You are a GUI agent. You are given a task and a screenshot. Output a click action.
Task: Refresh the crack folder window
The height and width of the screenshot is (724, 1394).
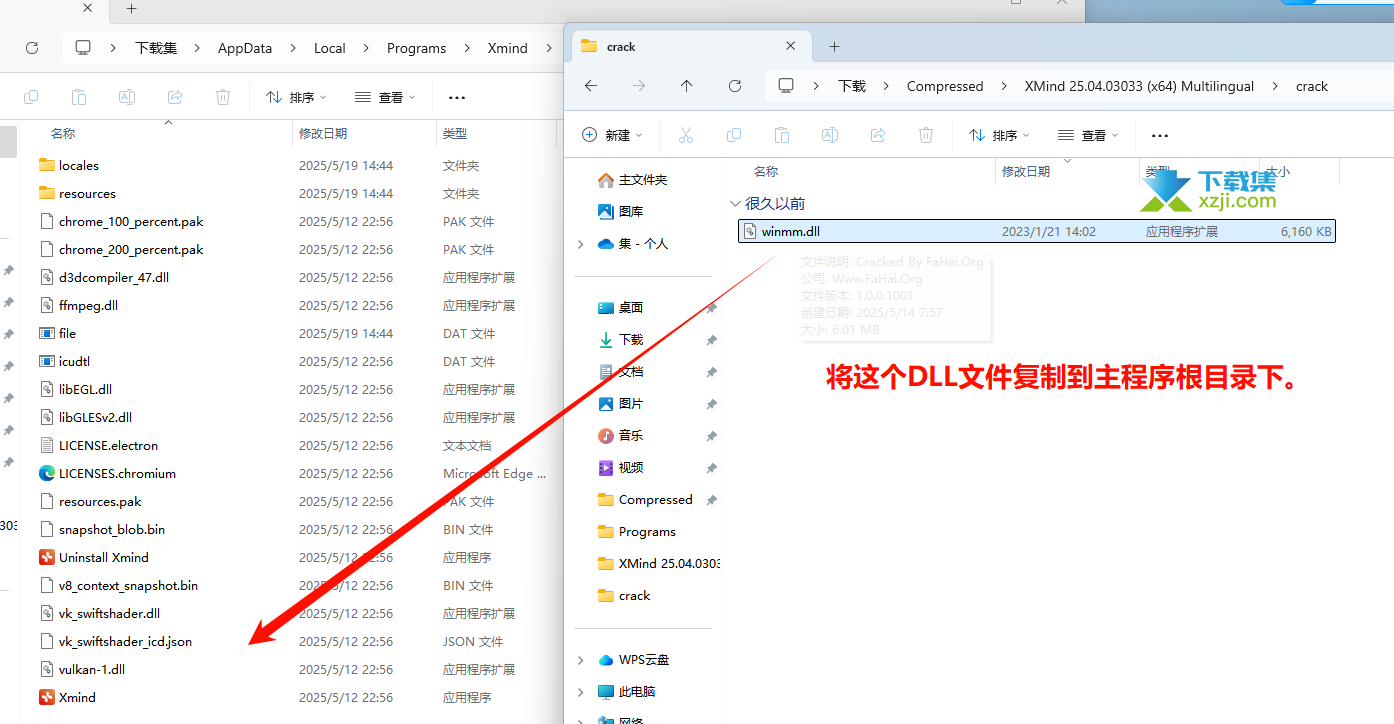735,86
